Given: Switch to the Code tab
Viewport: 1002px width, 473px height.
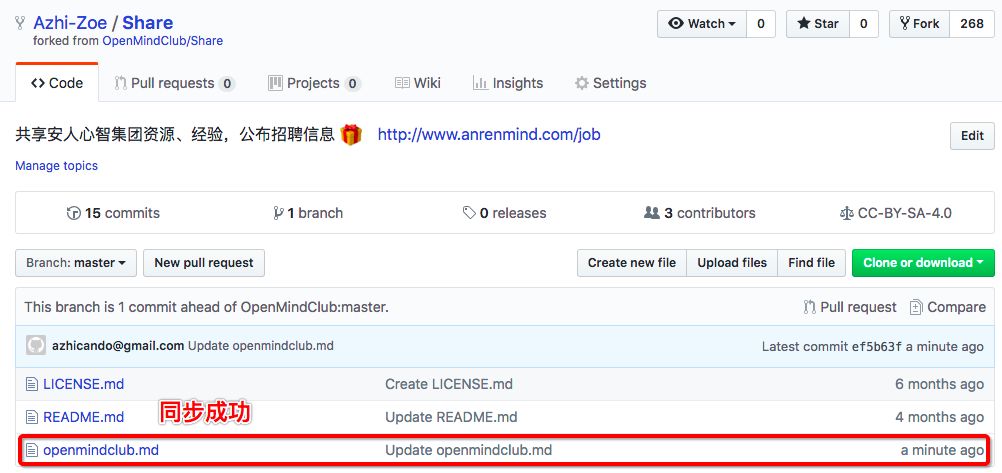Looking at the screenshot, I should click(x=57, y=83).
